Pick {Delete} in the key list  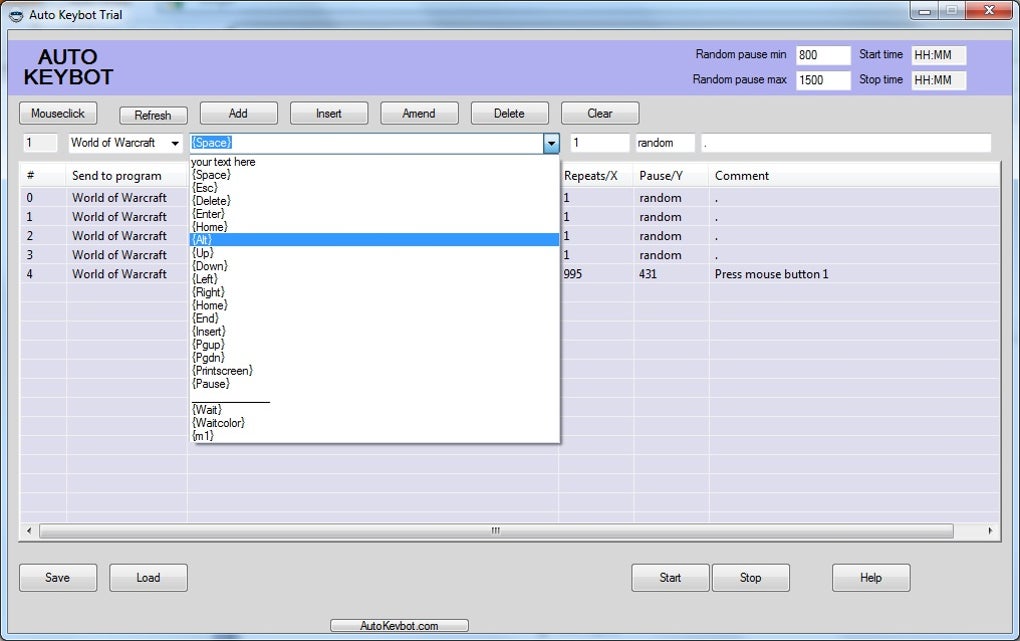point(375,200)
